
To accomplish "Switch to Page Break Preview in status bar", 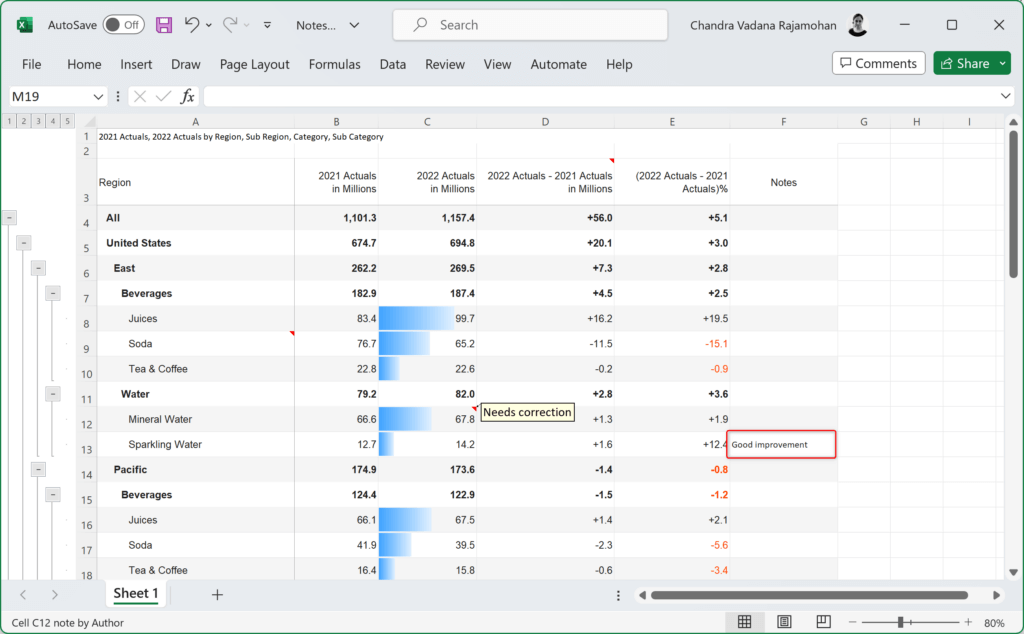I will 822,621.
